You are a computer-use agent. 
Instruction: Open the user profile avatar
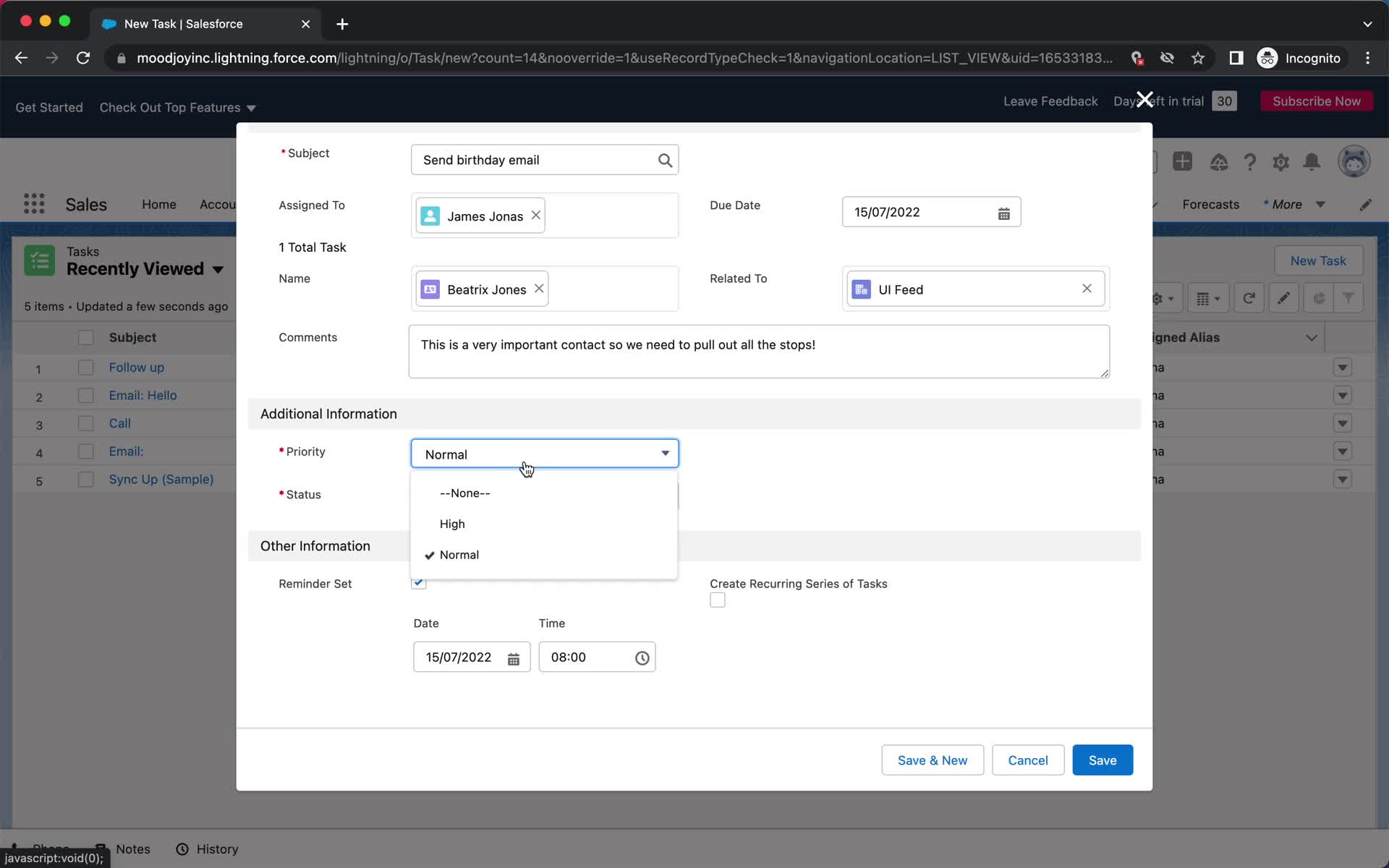pyautogui.click(x=1354, y=161)
